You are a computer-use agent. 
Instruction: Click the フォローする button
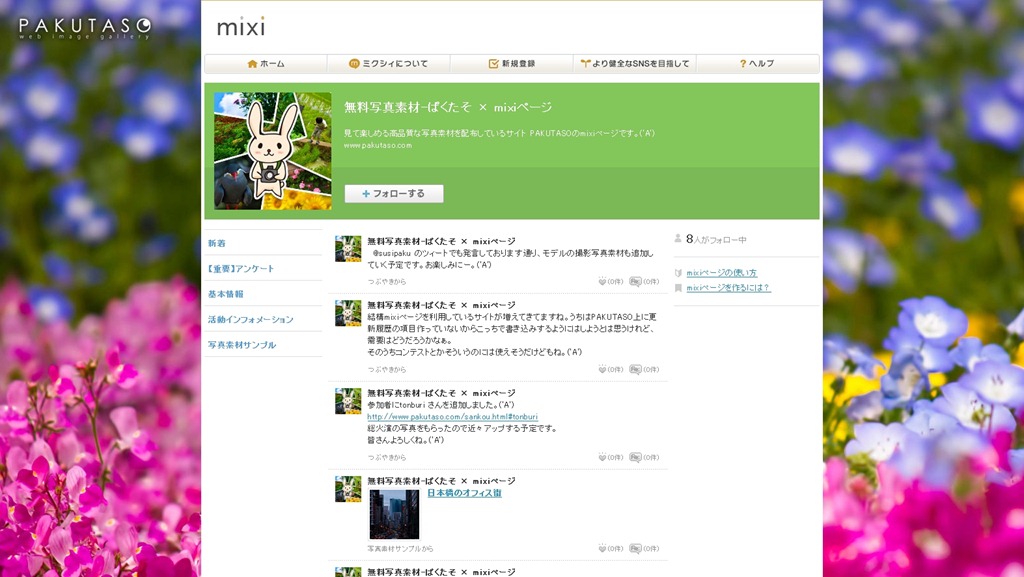tap(394, 194)
